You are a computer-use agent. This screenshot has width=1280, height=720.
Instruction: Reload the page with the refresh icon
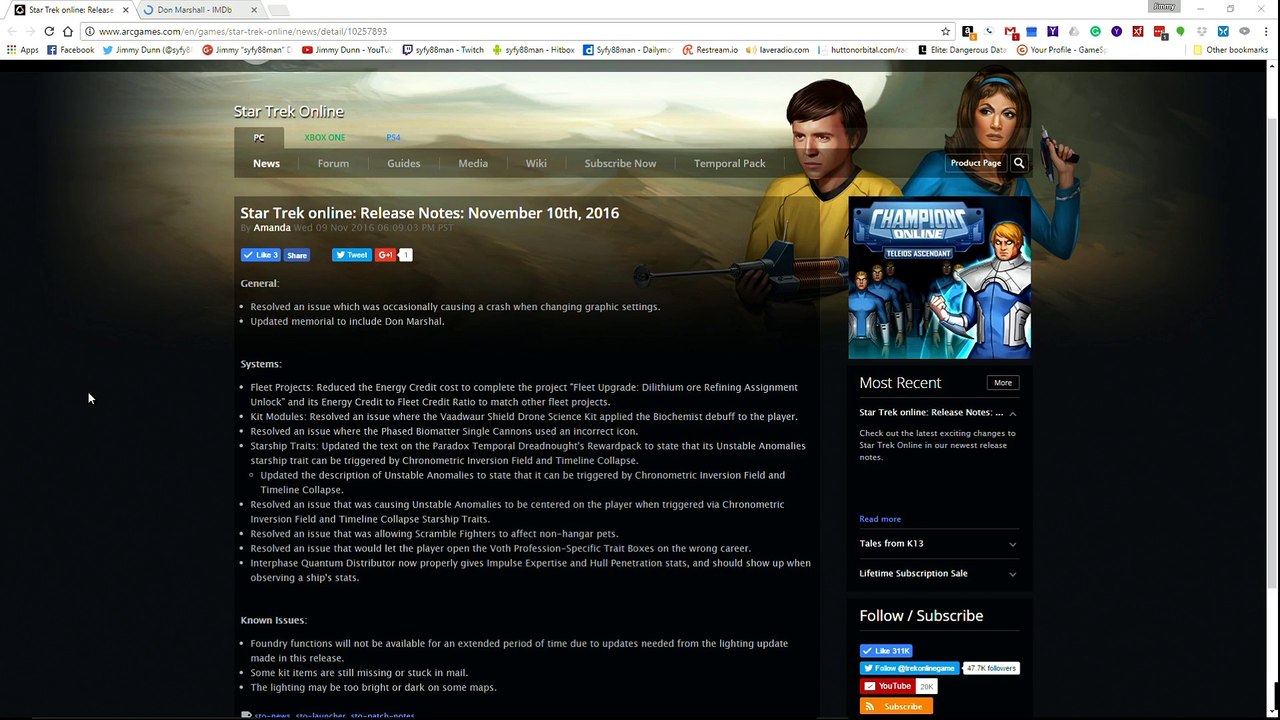point(49,31)
